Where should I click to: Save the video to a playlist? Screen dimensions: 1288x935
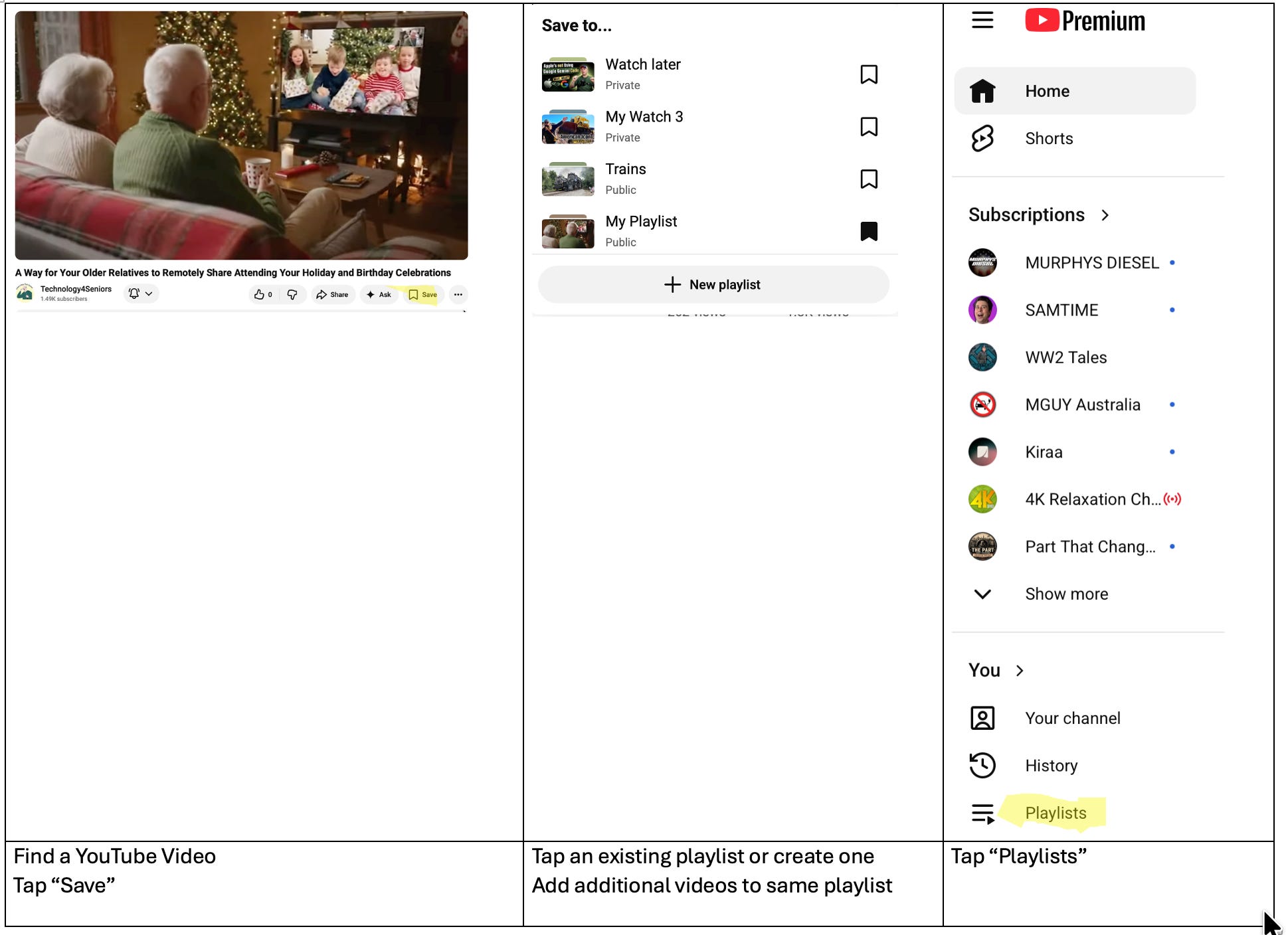(x=423, y=294)
